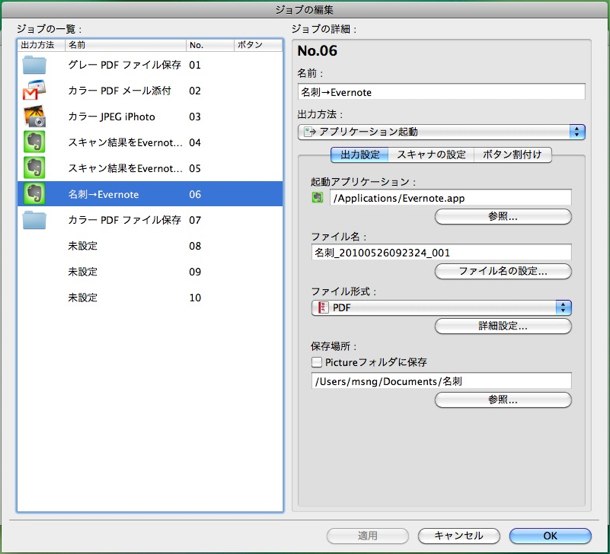Screen dimensions: 610x554
Task: Select the 未設定 job numbered 10
Action: 150,298
